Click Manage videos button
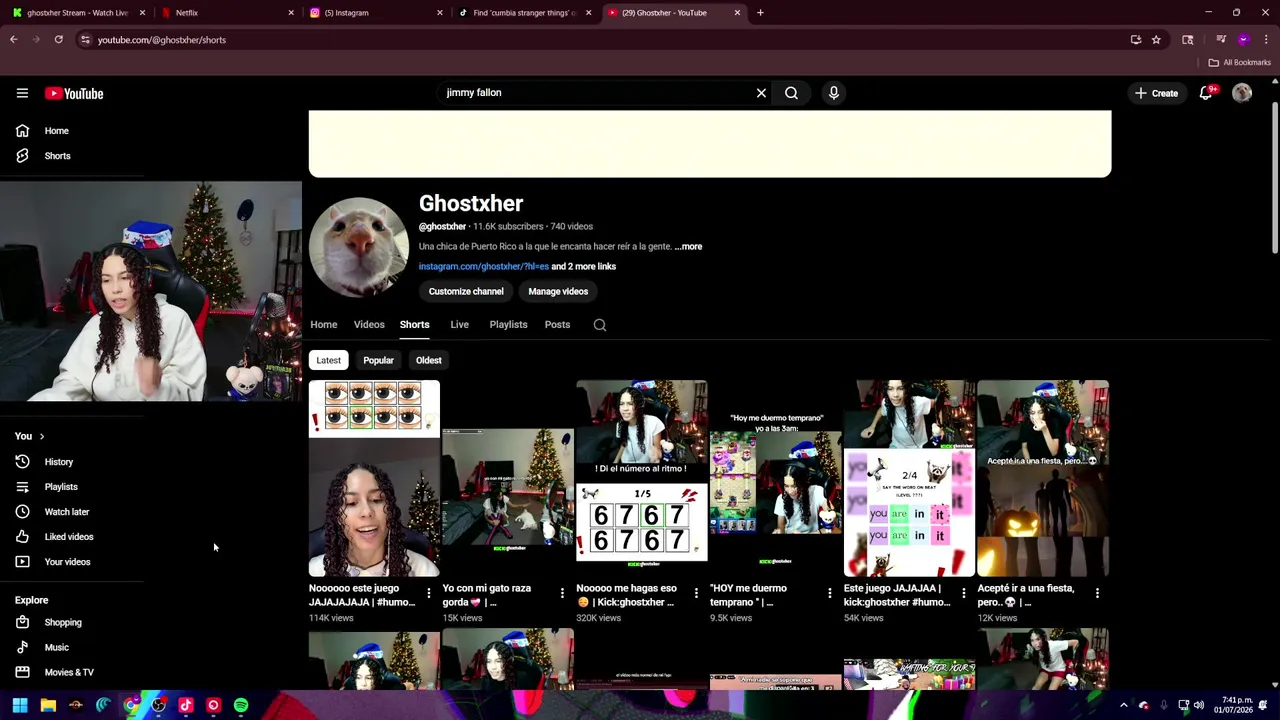The width and height of the screenshot is (1280, 720). (x=558, y=291)
